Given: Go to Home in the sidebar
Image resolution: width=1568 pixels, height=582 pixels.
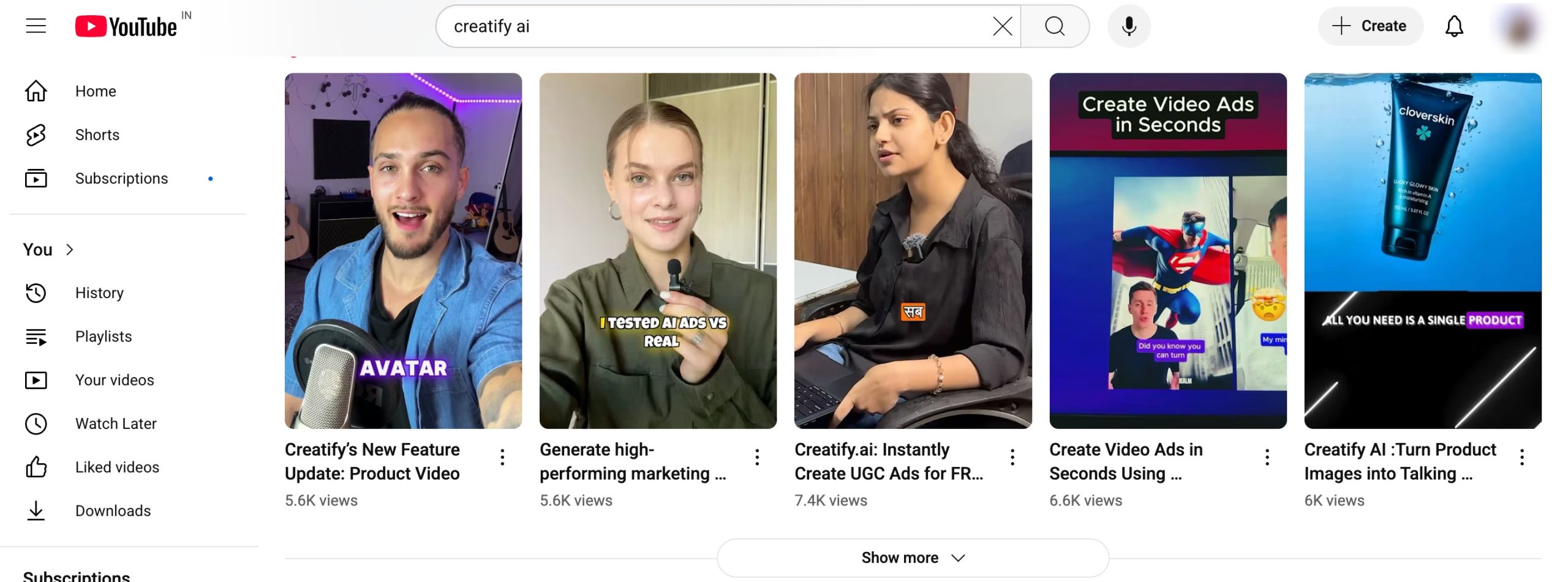Looking at the screenshot, I should coord(96,91).
